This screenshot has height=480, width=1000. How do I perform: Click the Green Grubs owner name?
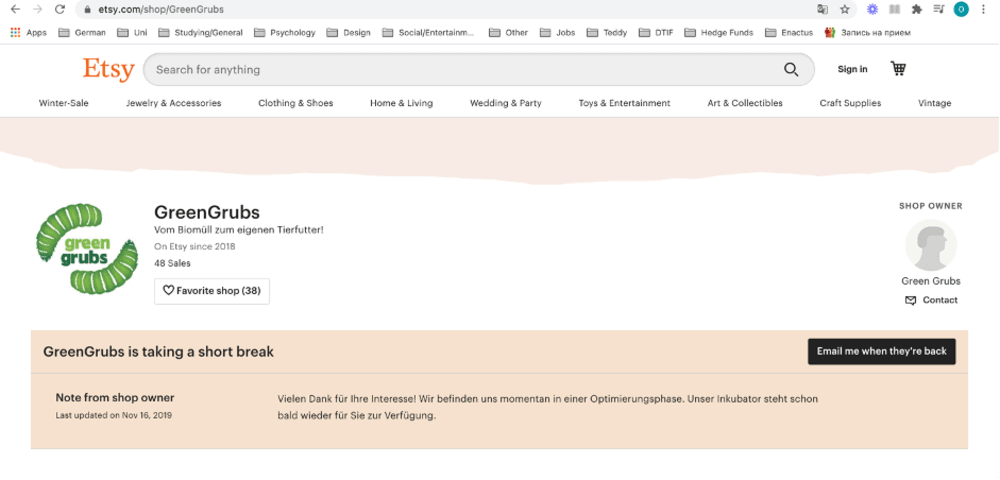point(930,281)
